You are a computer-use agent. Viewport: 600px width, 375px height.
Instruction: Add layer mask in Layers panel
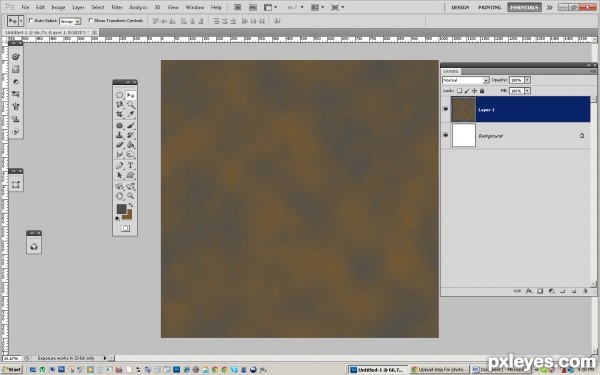click(x=540, y=291)
